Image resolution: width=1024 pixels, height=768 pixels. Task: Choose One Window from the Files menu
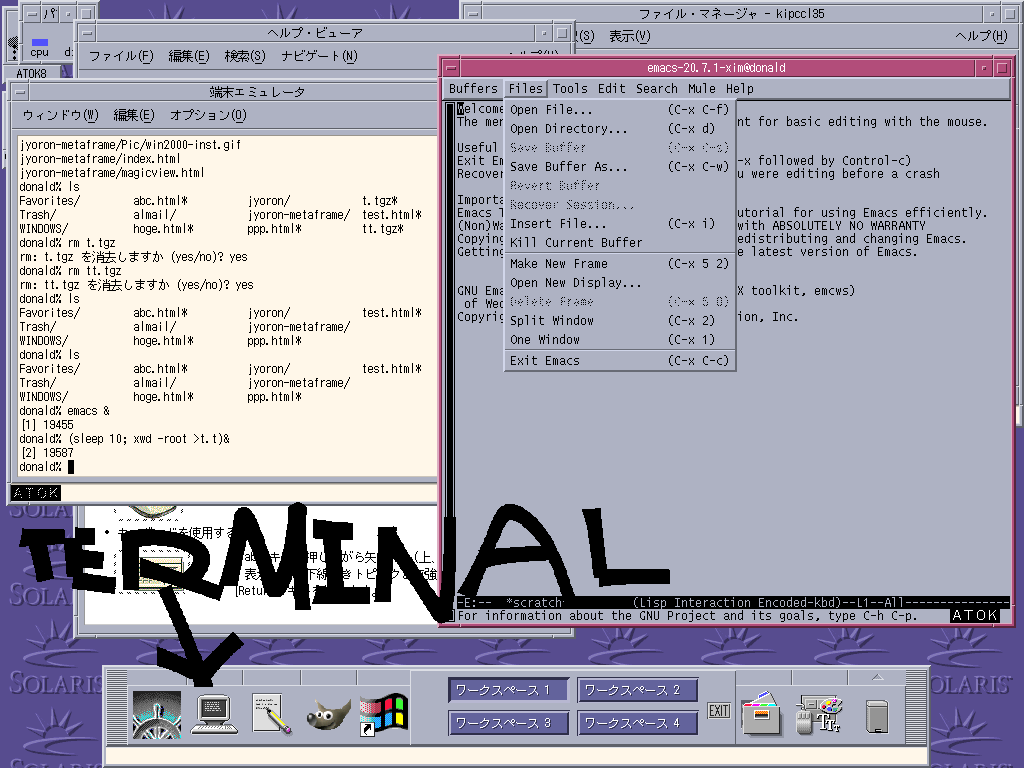(x=620, y=340)
